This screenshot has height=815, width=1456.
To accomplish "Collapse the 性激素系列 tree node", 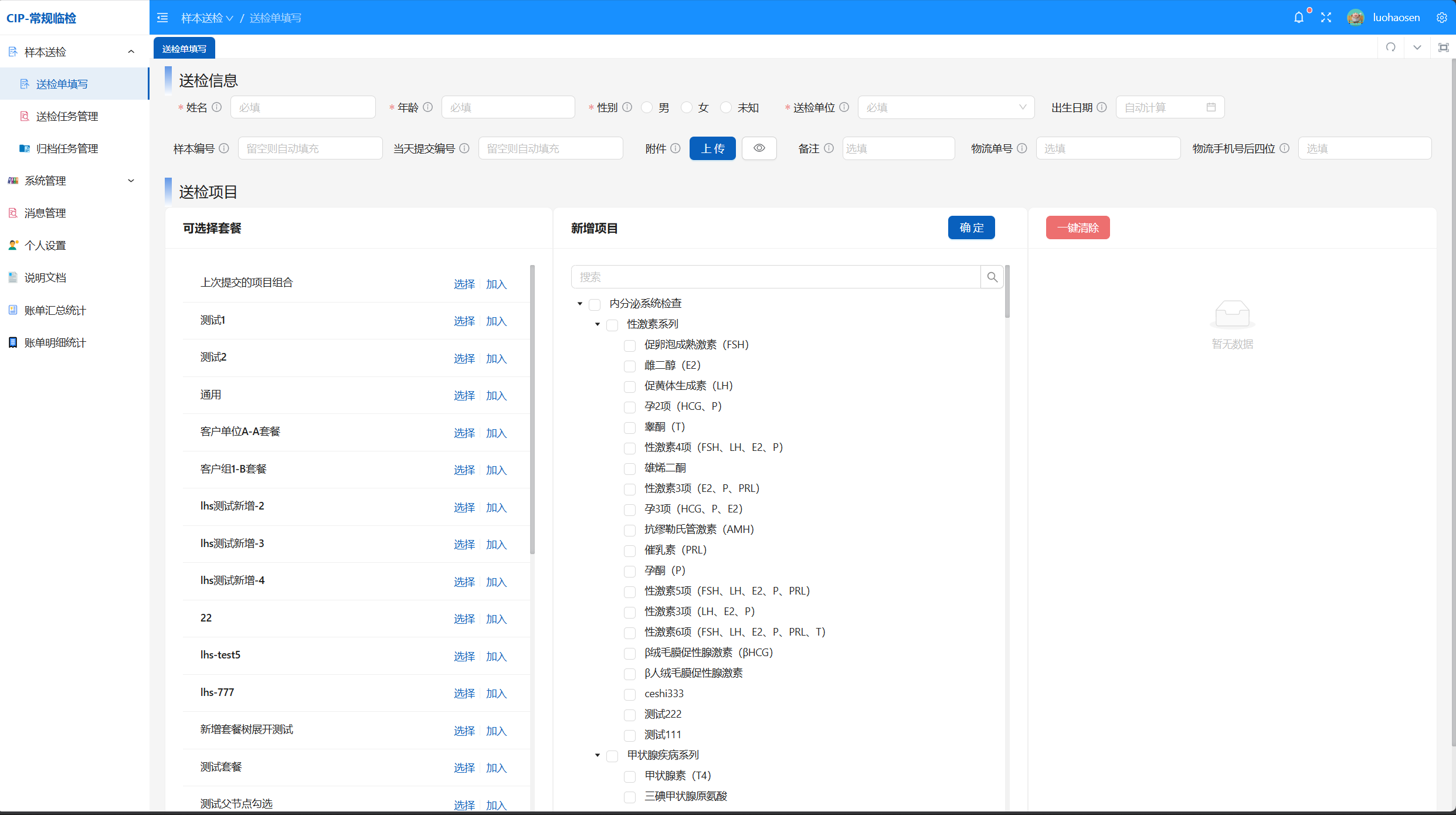I will coord(598,324).
